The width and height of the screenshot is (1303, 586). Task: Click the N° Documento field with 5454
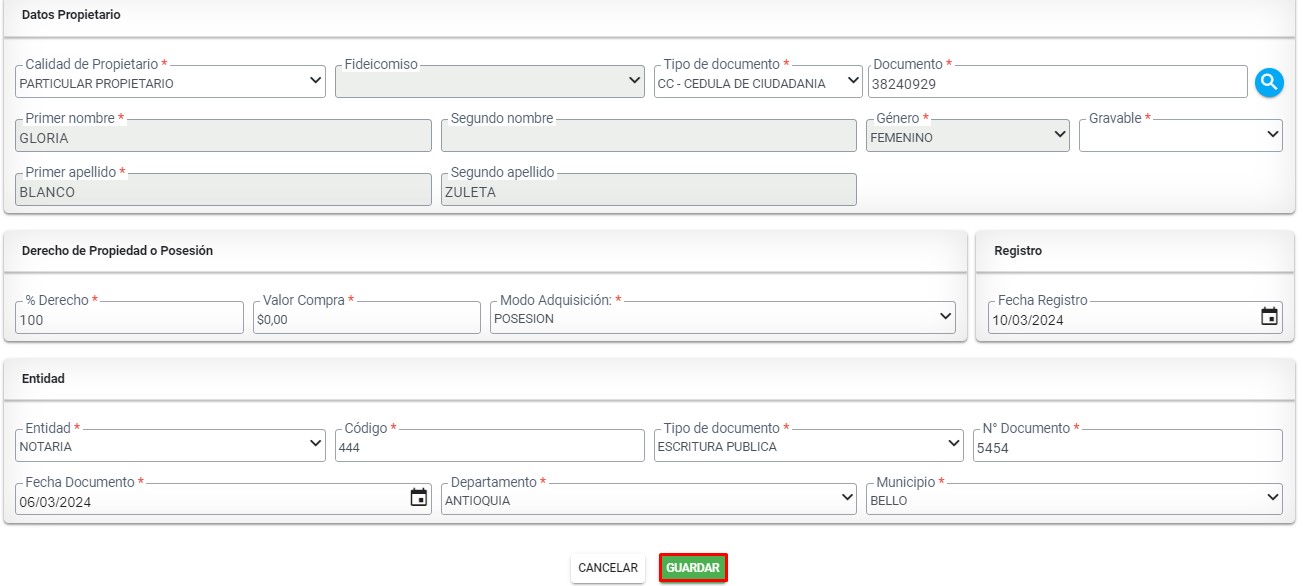point(1128,446)
